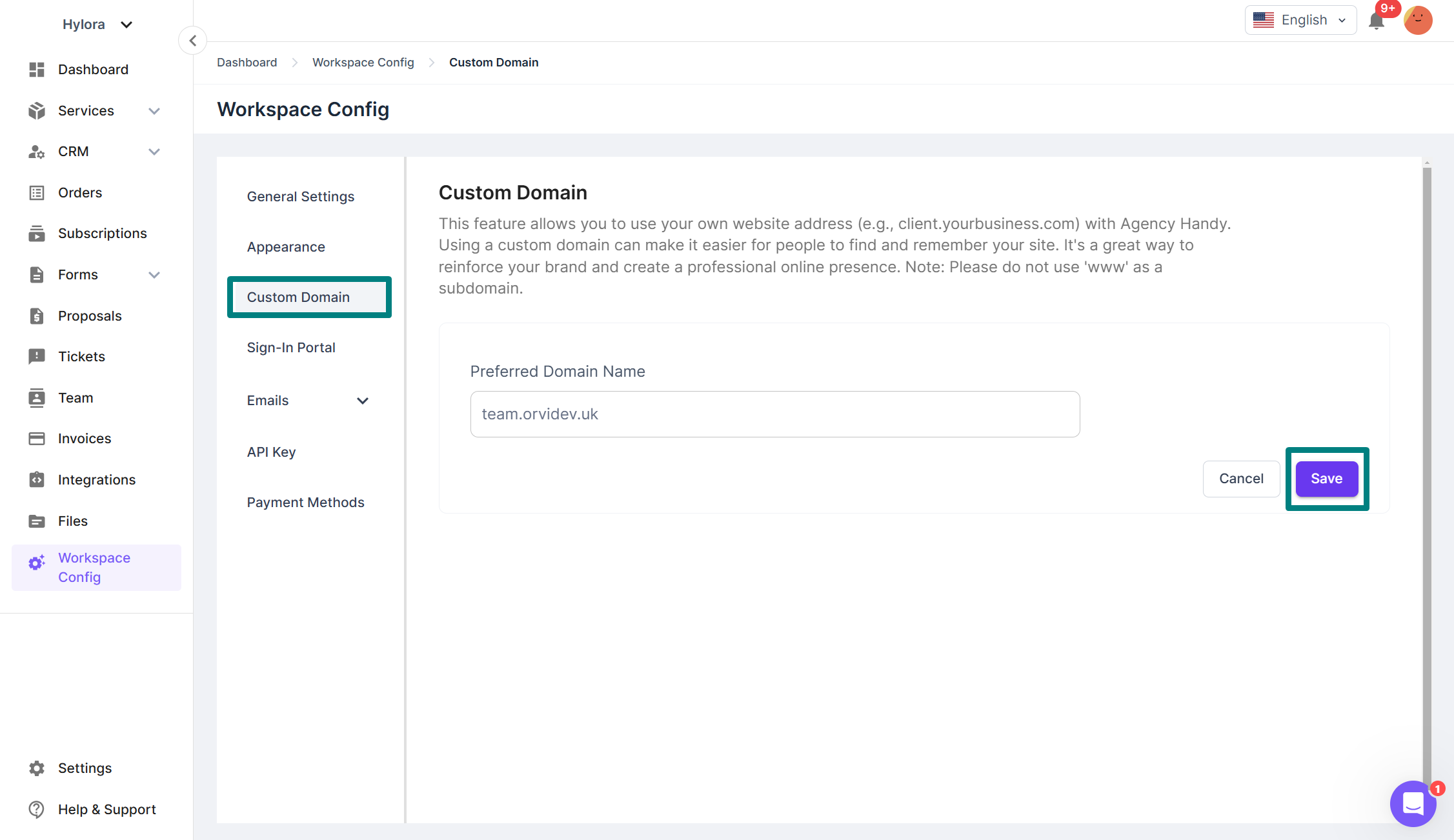Click the Cancel button
The width and height of the screenshot is (1454, 840).
(1241, 479)
